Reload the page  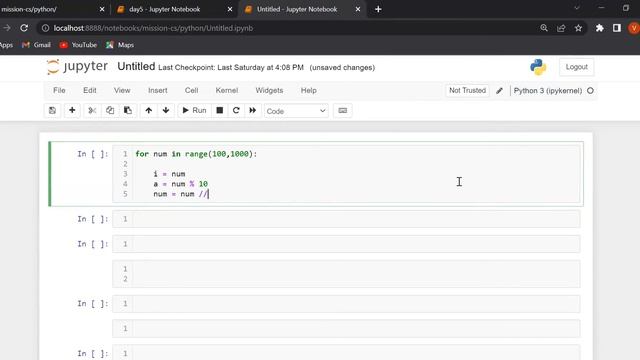pos(24,28)
